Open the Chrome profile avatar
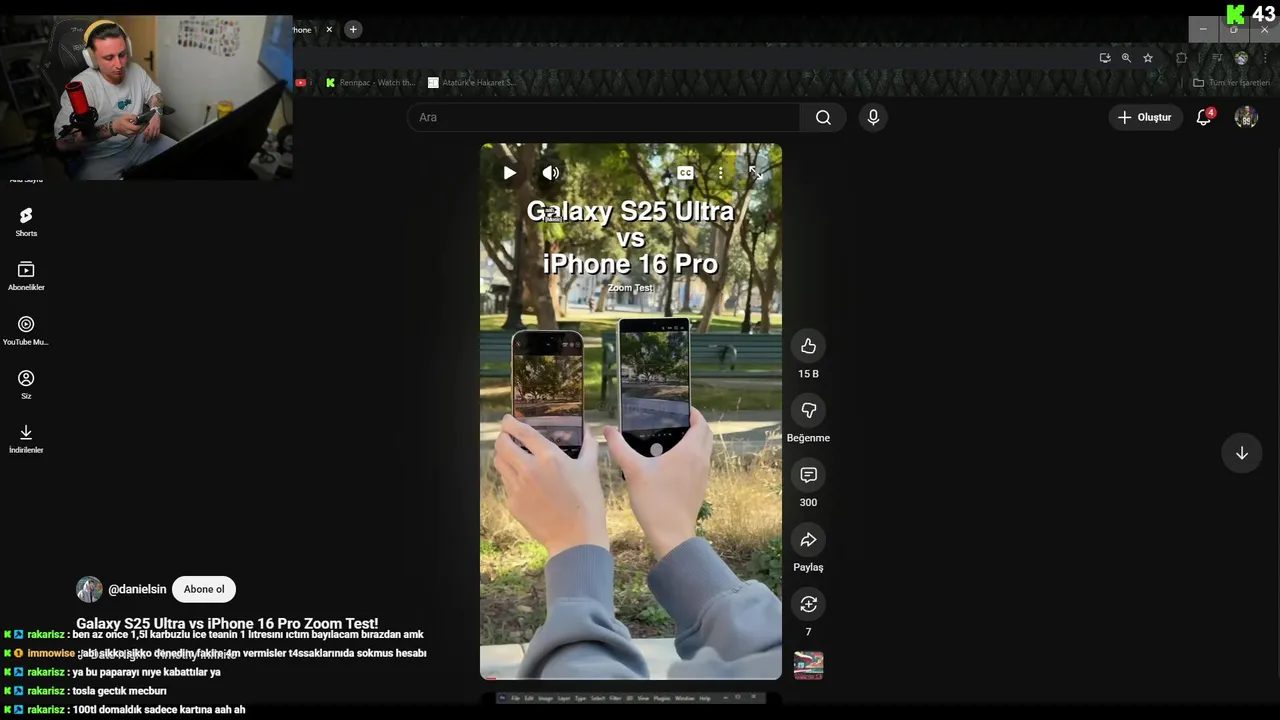 [1241, 58]
